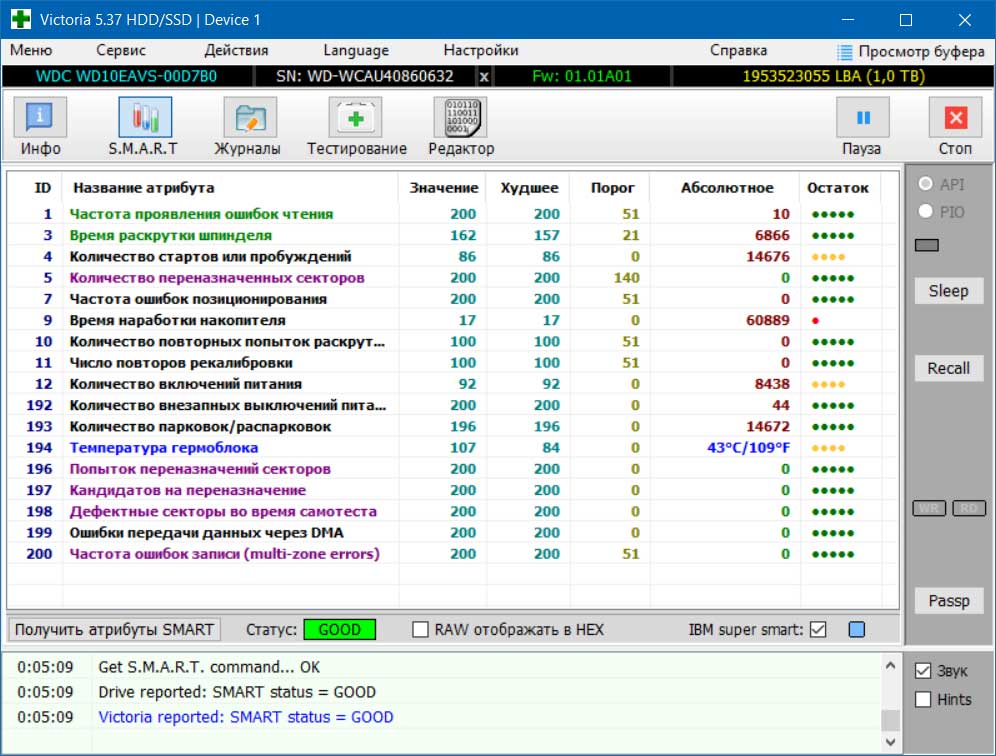This screenshot has height=756, width=996.
Task: Open the Справка menu
Action: click(x=738, y=50)
